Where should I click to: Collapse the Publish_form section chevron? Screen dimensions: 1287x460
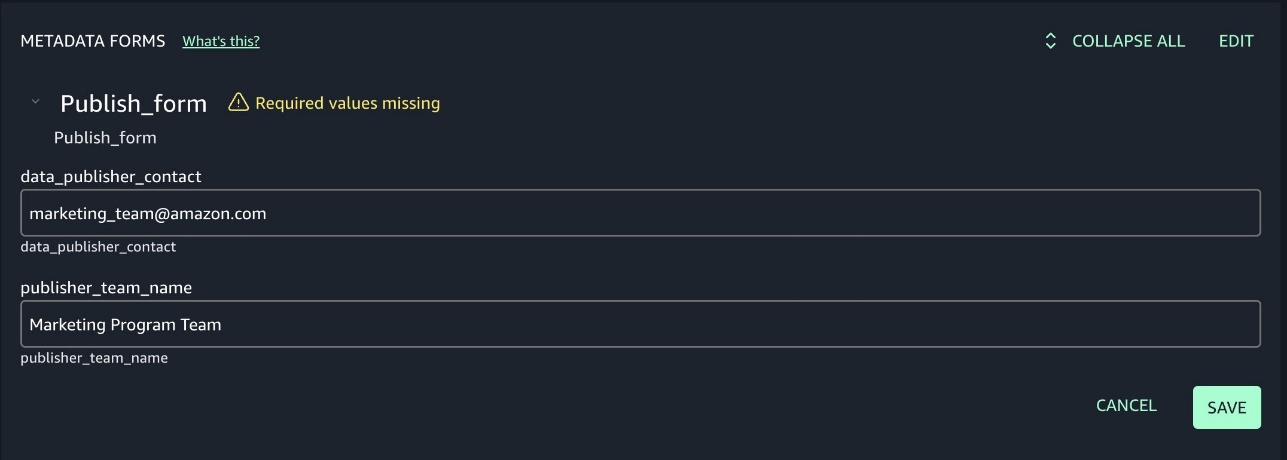pos(35,101)
